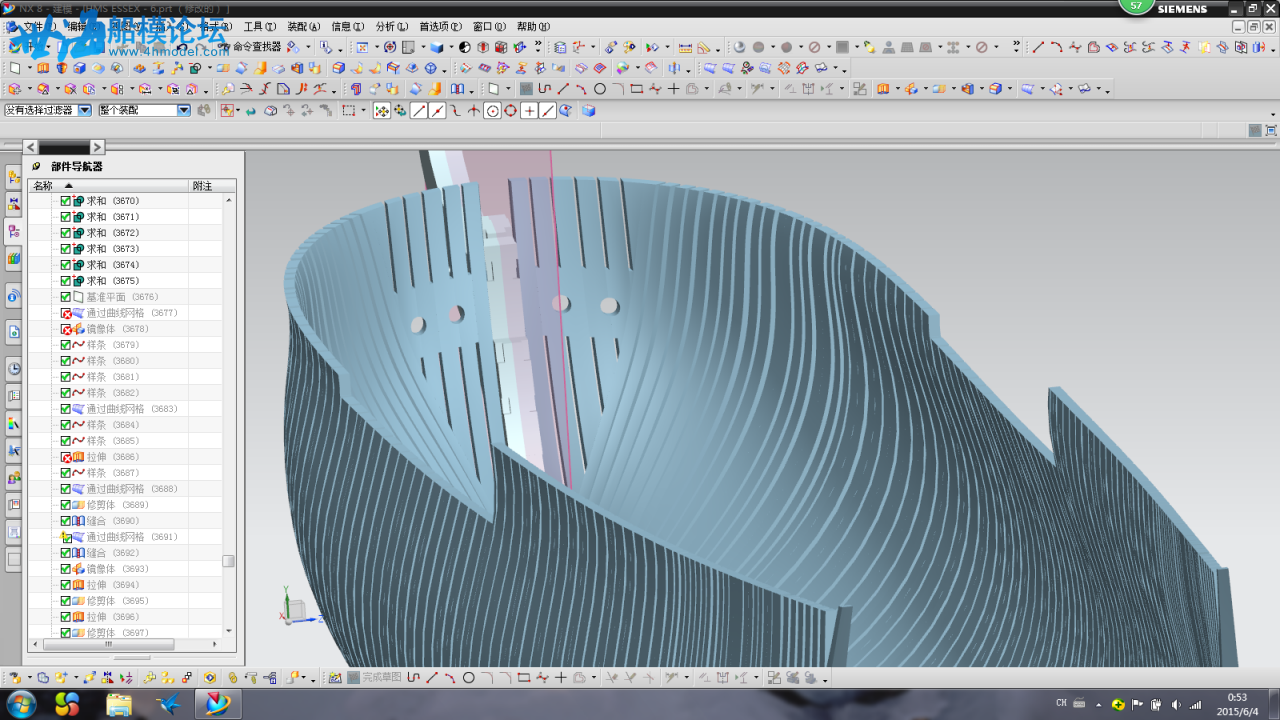The width and height of the screenshot is (1280, 720).
Task: Open the 装配(A) menu
Action: point(304,27)
